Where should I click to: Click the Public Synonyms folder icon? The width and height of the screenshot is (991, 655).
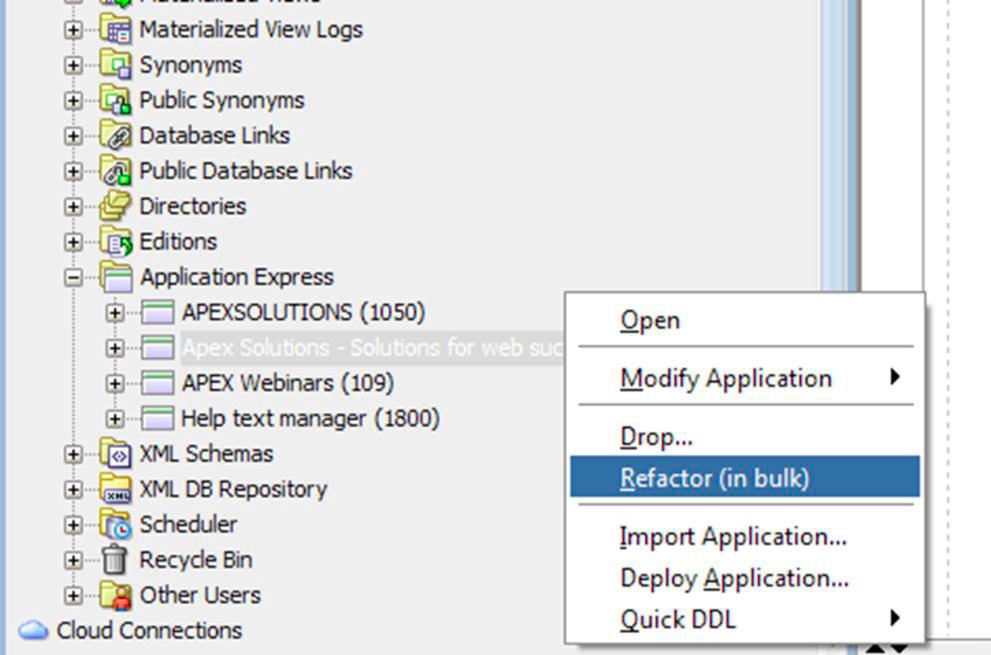coord(116,101)
